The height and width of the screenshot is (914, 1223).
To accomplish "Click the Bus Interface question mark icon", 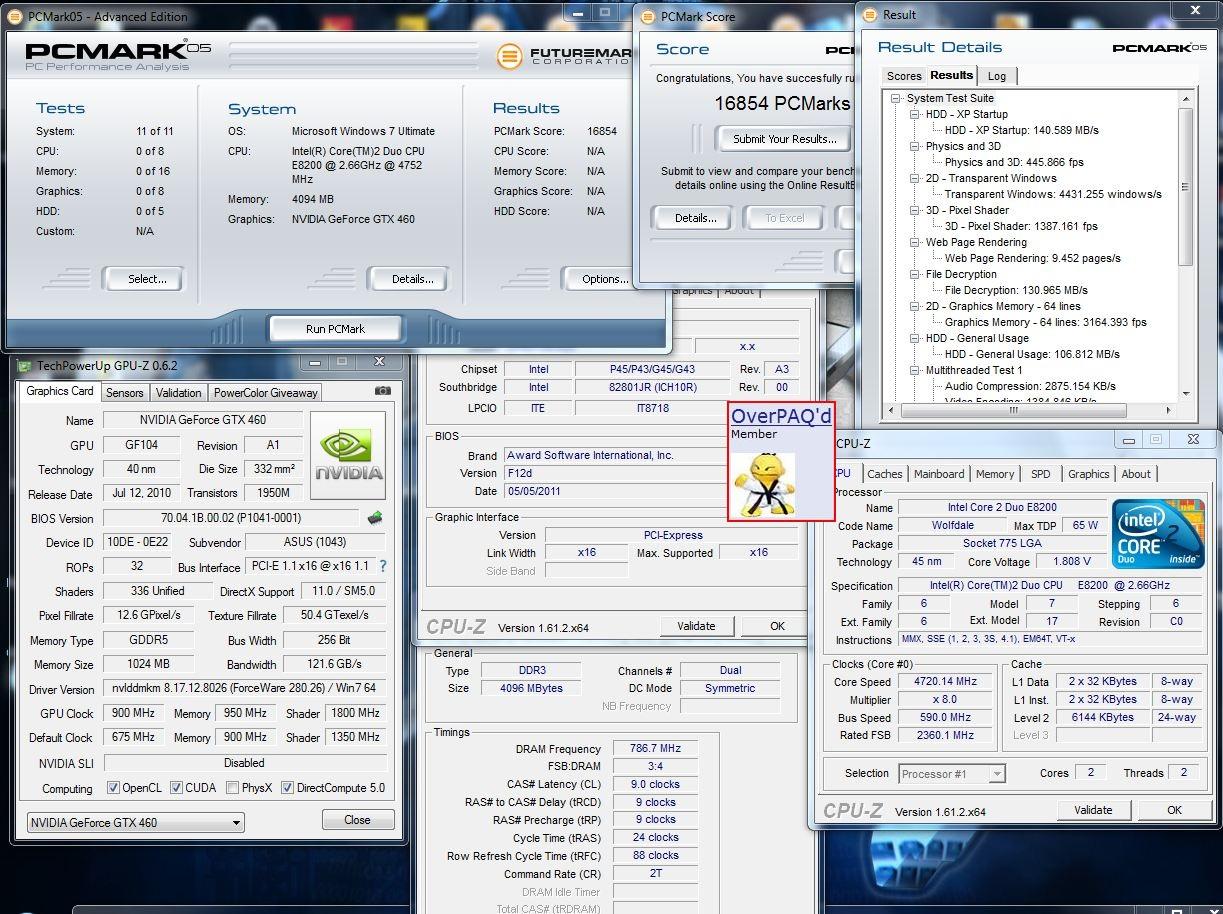I will [383, 566].
